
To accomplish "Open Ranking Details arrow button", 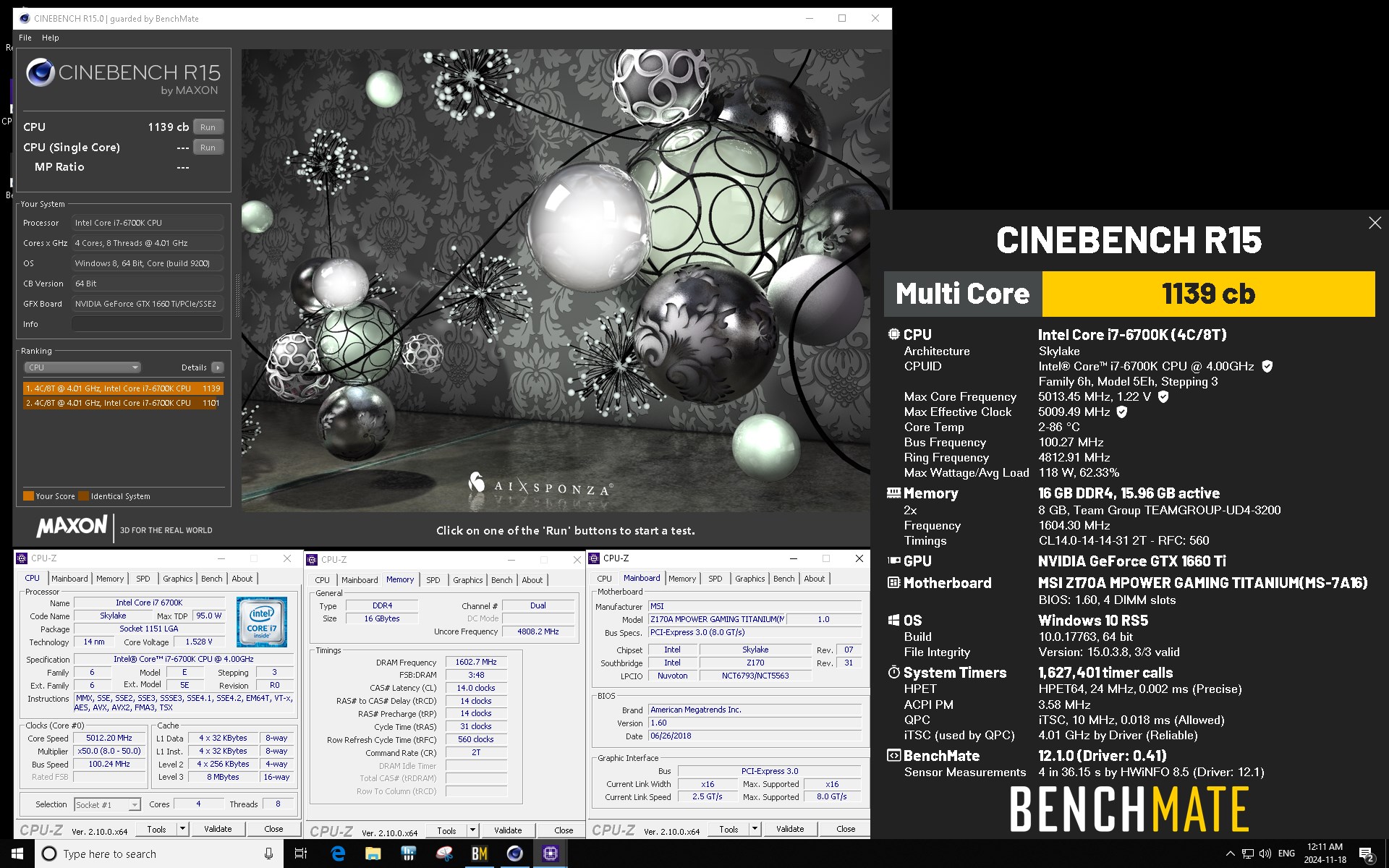I will coord(217,367).
